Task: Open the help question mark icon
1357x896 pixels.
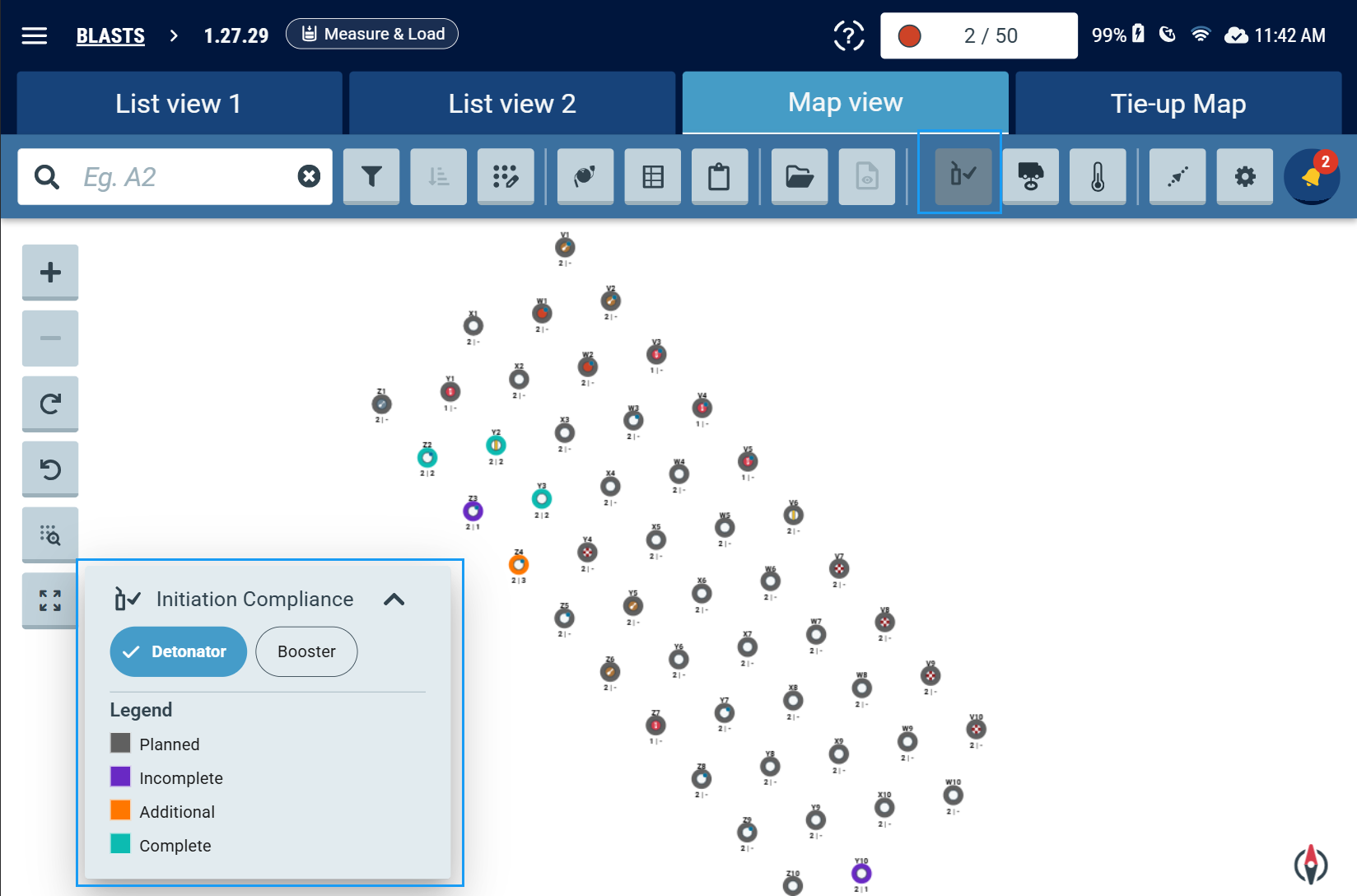Action: [848, 35]
